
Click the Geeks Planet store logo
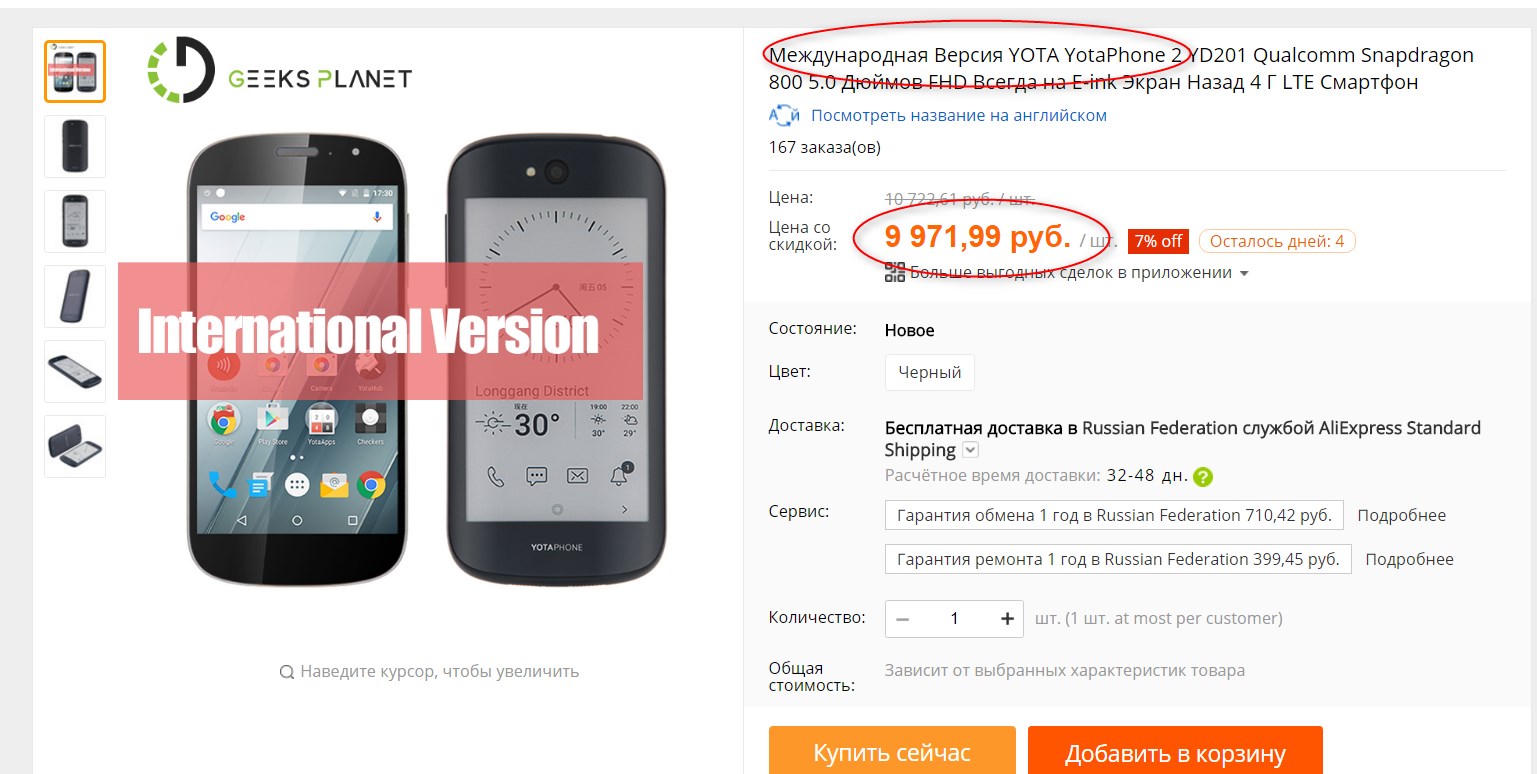[280, 71]
